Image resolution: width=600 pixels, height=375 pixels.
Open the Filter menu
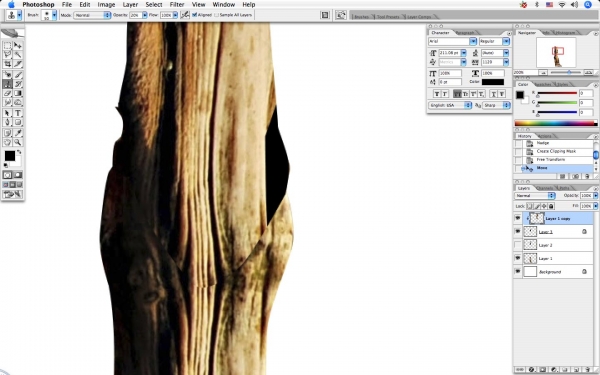click(x=177, y=5)
